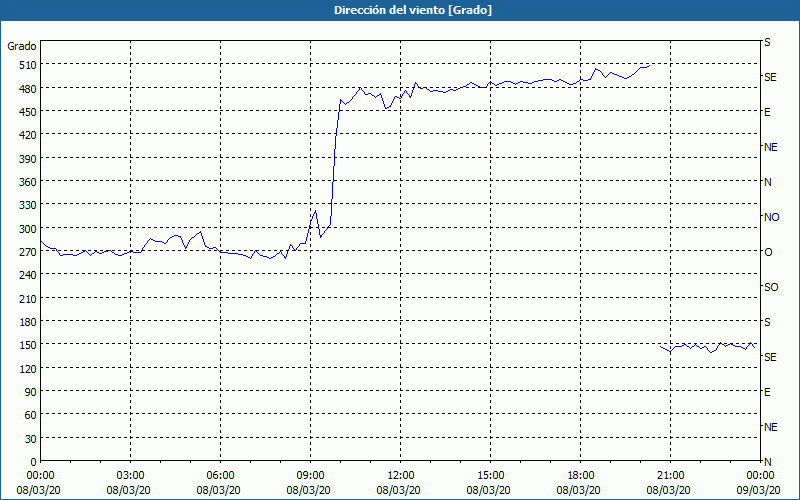800x500 pixels.
Task: Click the 'N' compass label level with 360
Action: (767, 182)
